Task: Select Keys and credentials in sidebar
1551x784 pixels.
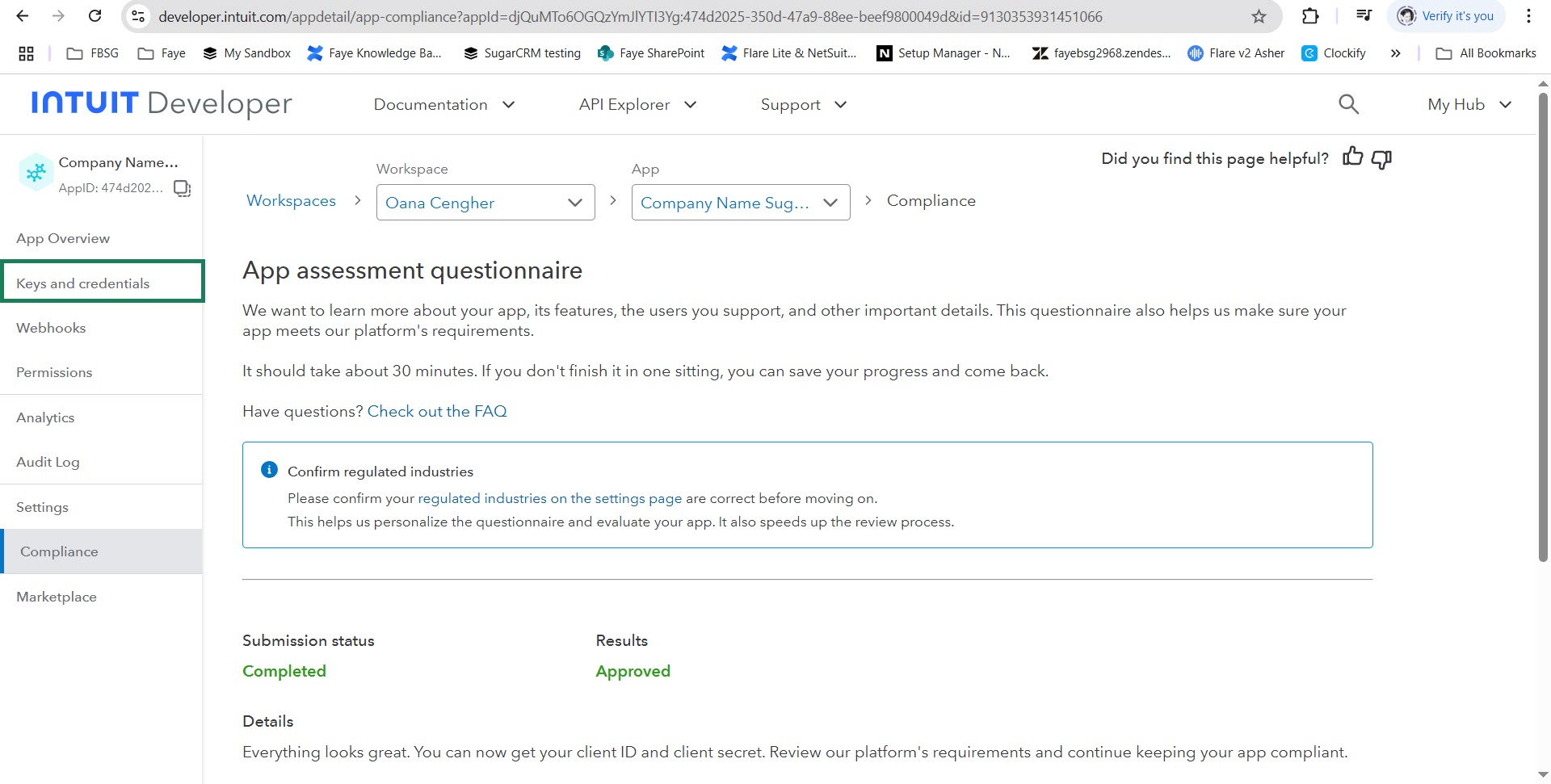Action: [82, 283]
